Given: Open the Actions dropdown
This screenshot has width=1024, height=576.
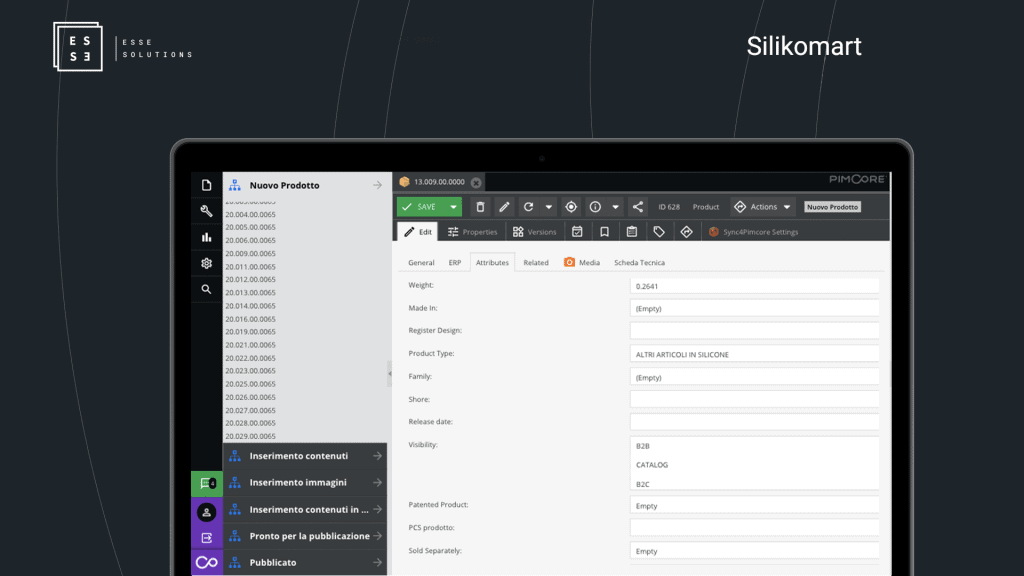Looking at the screenshot, I should point(762,207).
